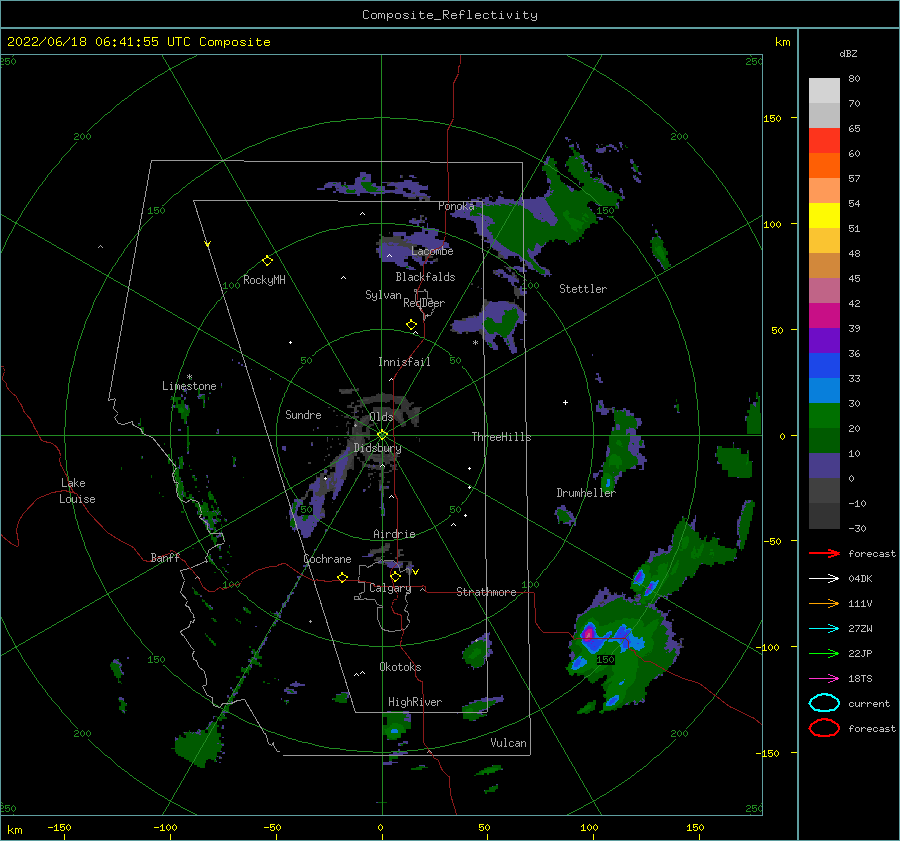900x841 pixels.
Task: Click the RockyMH map label
Action: [x=264, y=280]
